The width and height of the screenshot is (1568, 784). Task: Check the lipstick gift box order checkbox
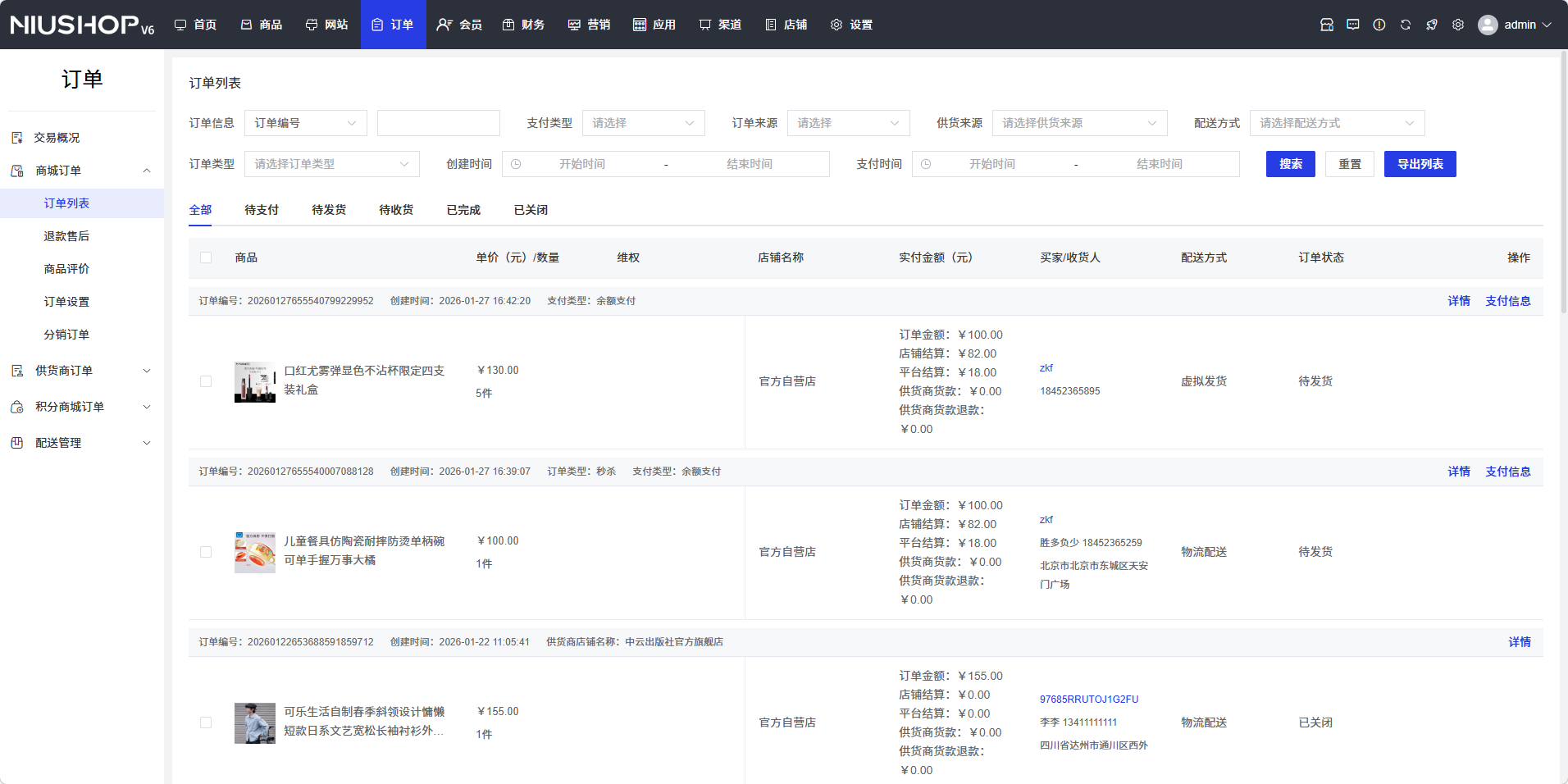[206, 381]
